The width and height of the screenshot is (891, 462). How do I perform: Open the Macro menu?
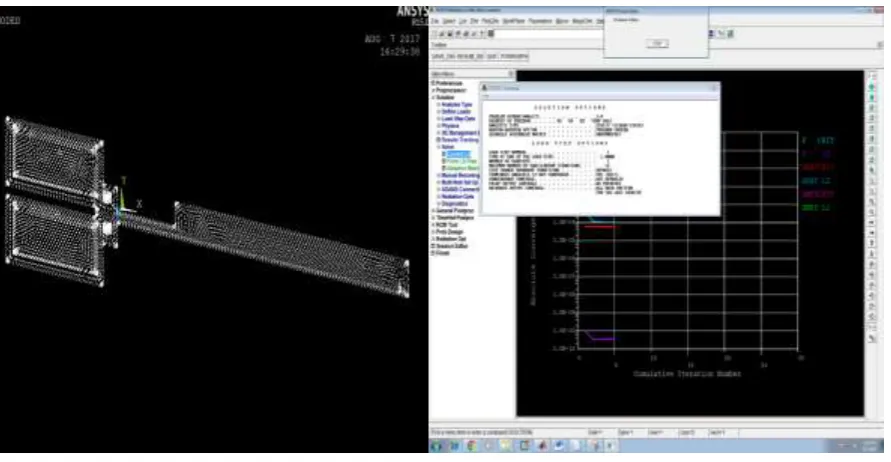[562, 21]
